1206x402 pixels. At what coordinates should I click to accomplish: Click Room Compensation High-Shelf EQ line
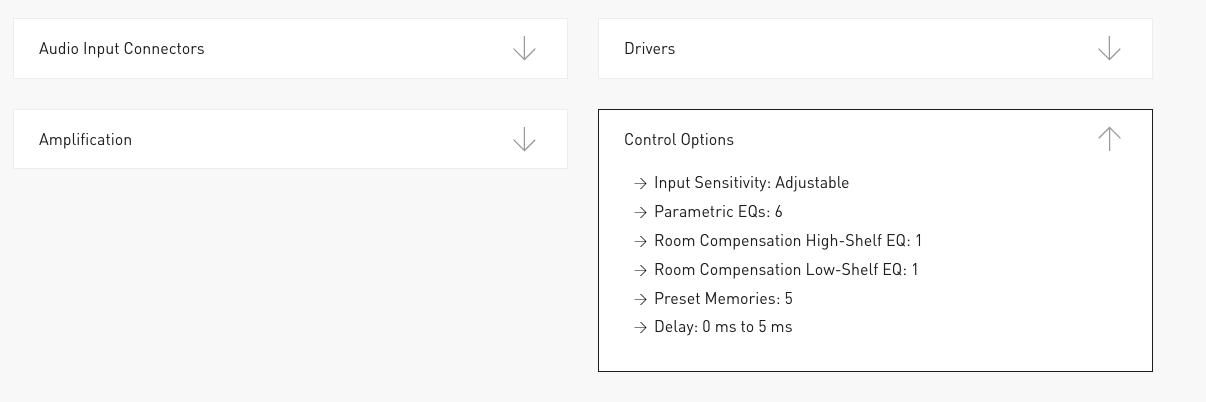click(788, 241)
